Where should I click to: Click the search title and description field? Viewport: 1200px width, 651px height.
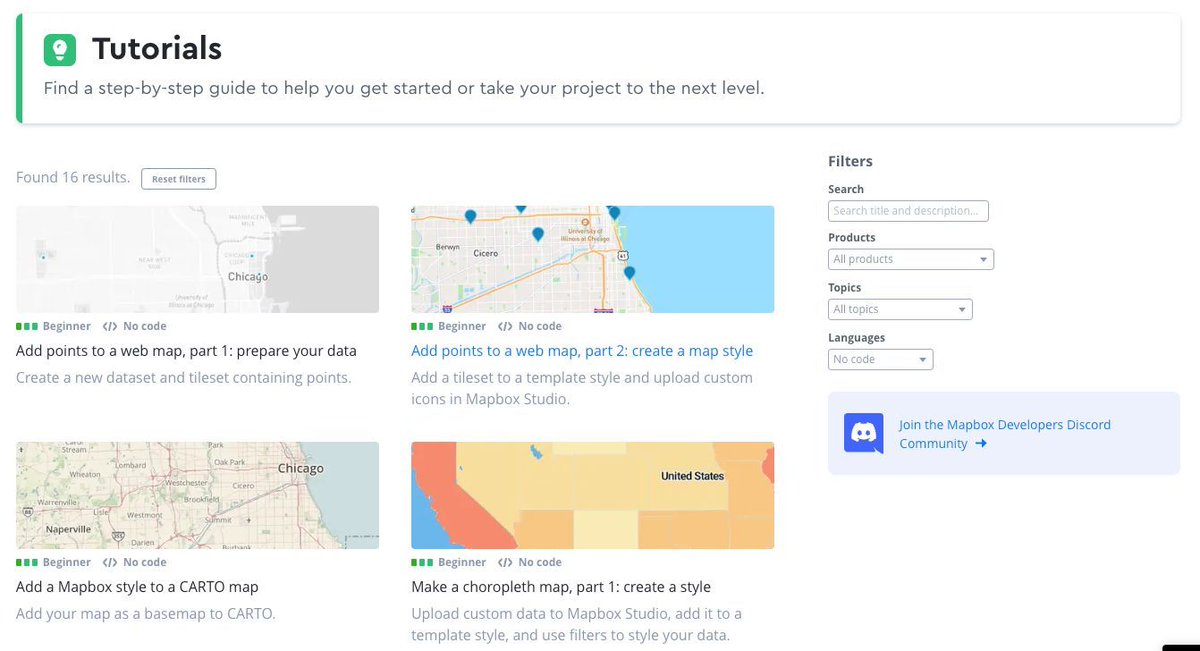click(x=908, y=210)
